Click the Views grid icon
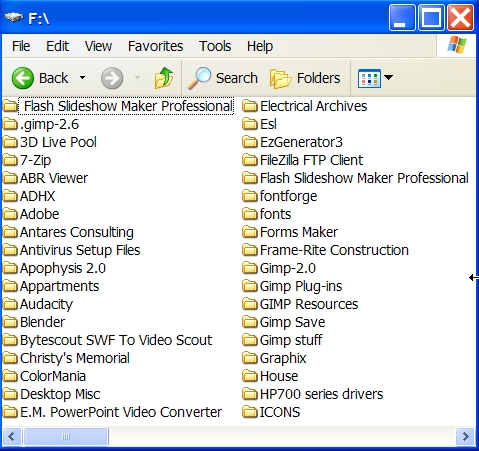The width and height of the screenshot is (479, 451). (369, 78)
